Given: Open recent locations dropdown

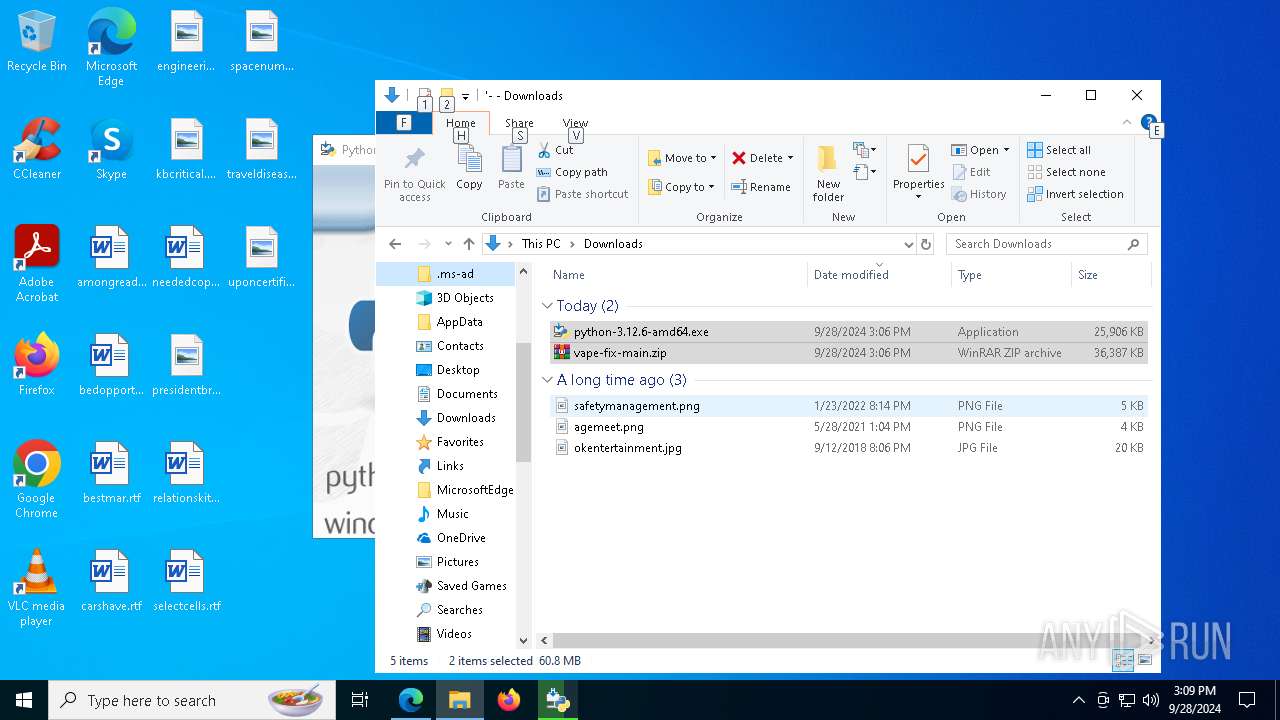Looking at the screenshot, I should tap(447, 244).
